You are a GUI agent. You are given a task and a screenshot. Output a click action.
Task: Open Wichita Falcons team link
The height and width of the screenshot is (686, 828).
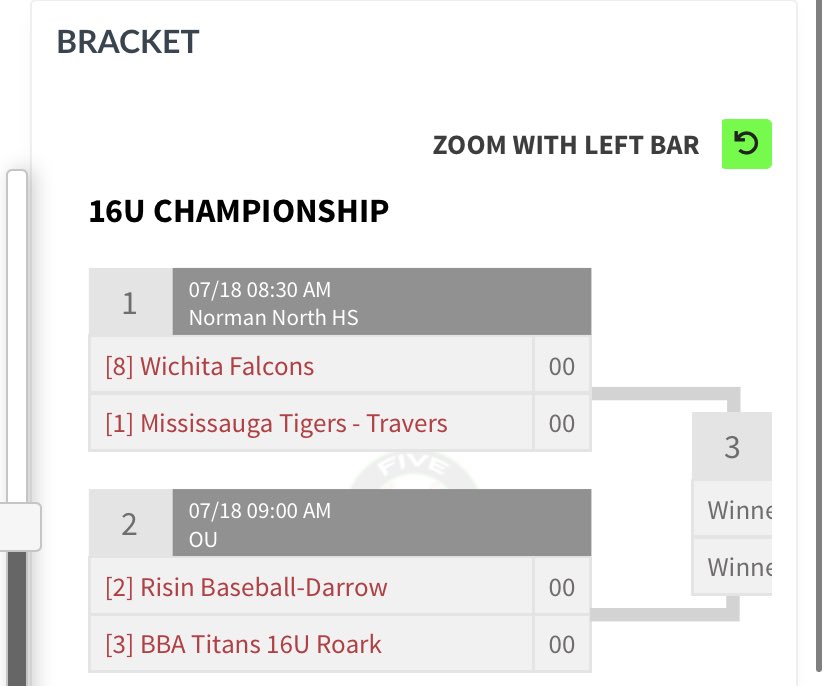click(x=209, y=366)
